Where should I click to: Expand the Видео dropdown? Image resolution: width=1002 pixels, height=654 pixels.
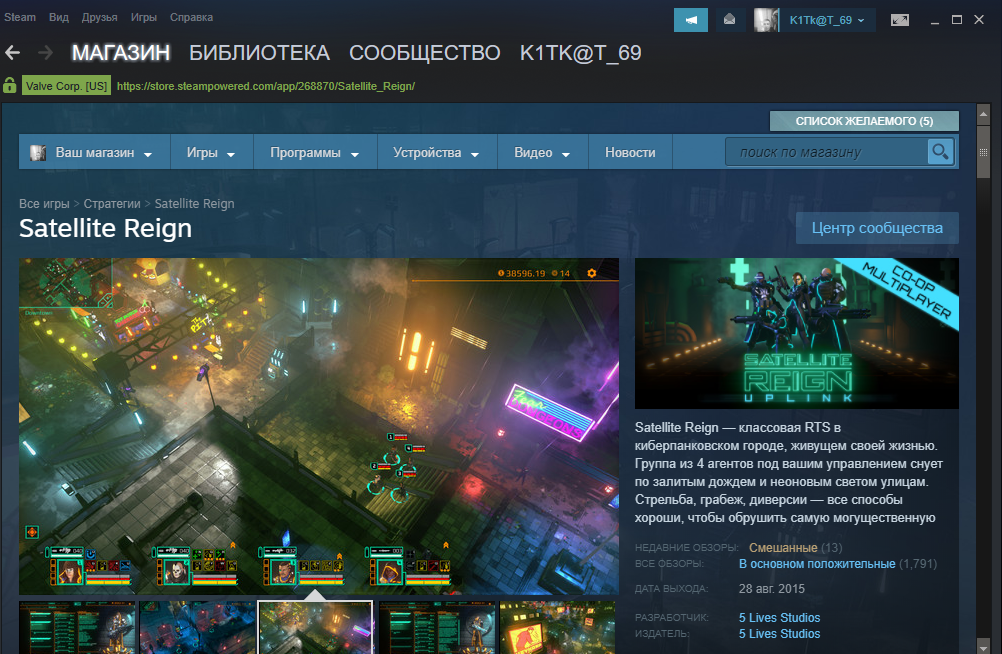pos(543,152)
